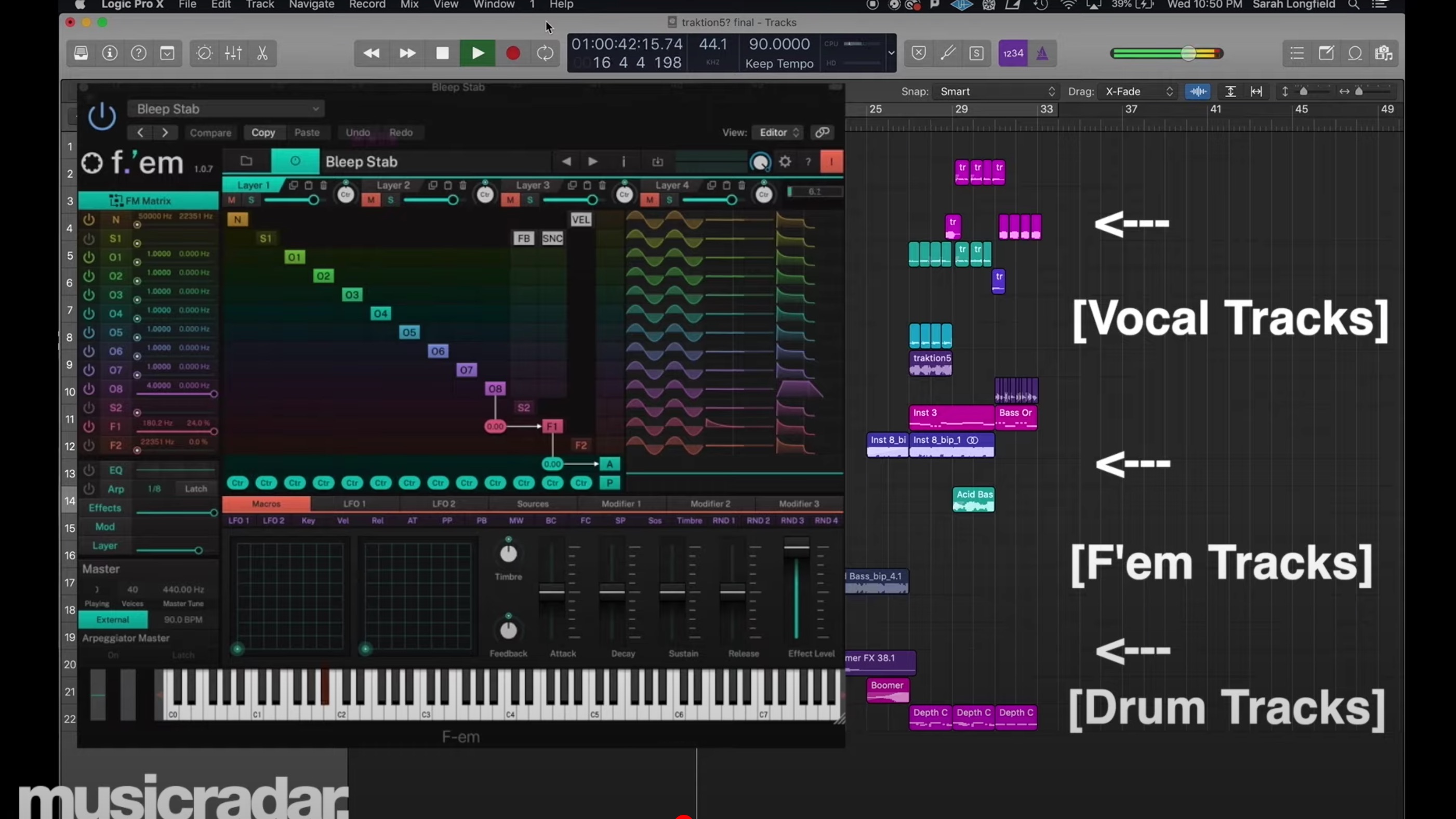Click the Rewind transport button
The height and width of the screenshot is (819, 1456).
tap(372, 53)
